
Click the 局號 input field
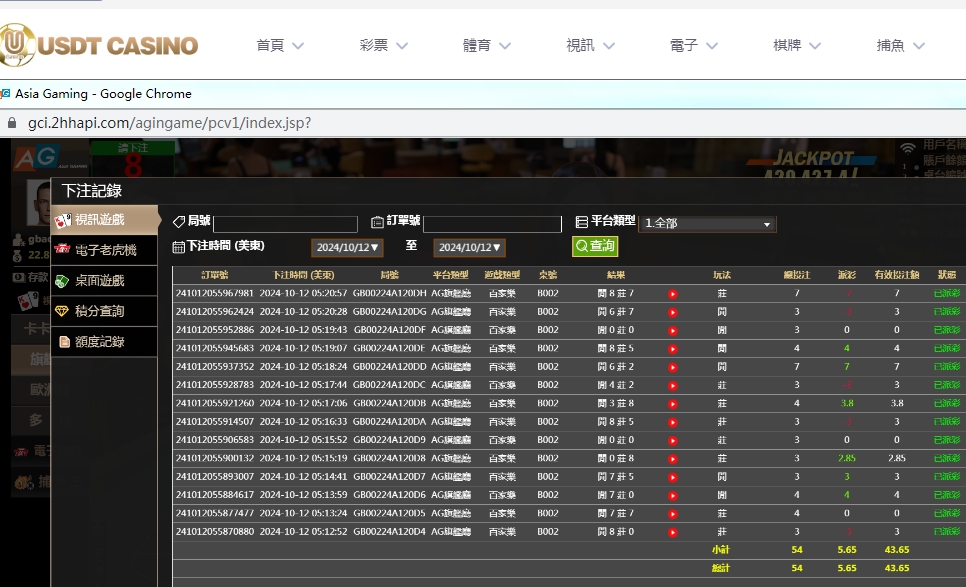click(285, 224)
